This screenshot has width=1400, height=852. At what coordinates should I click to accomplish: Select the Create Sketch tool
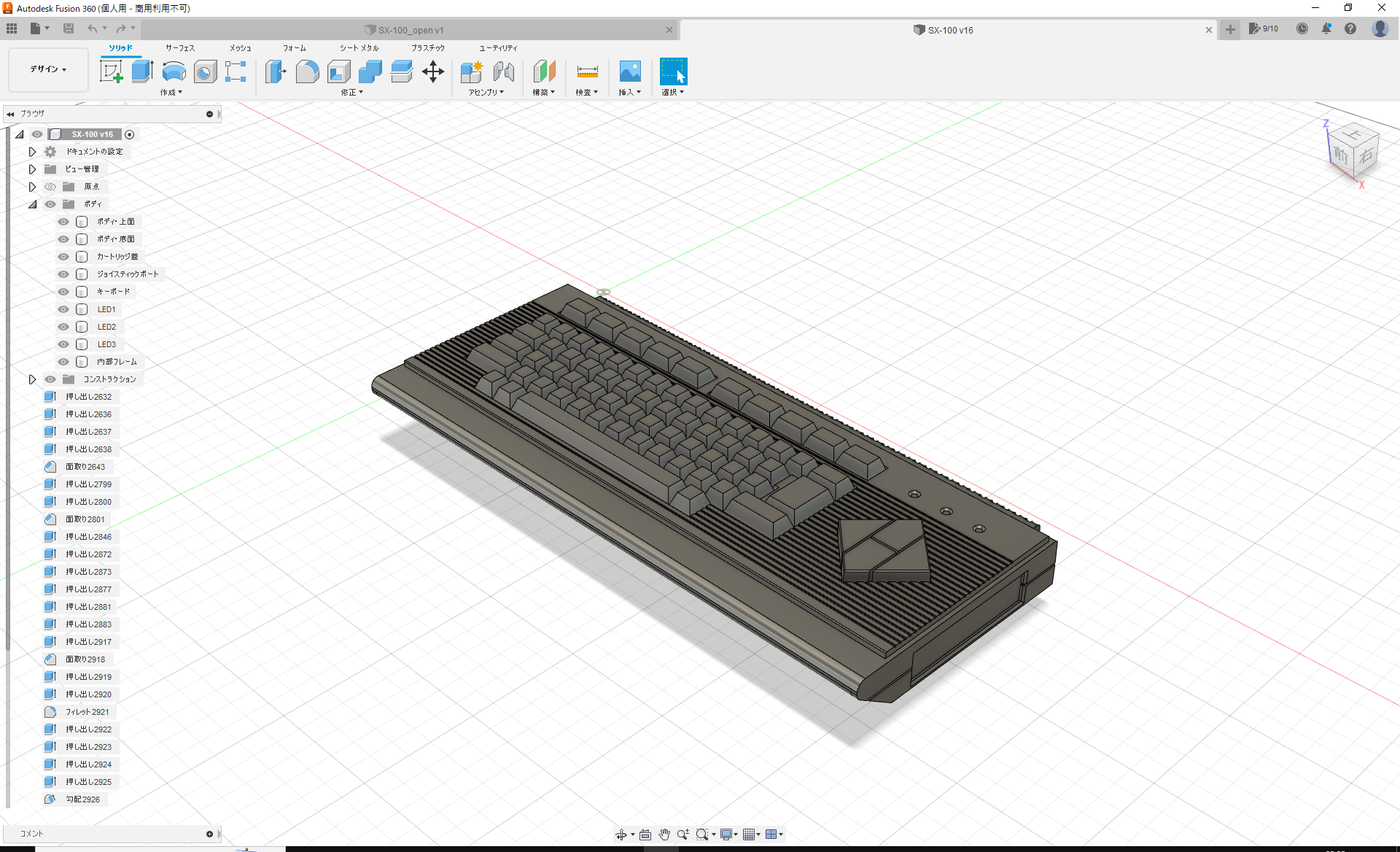coord(112,71)
